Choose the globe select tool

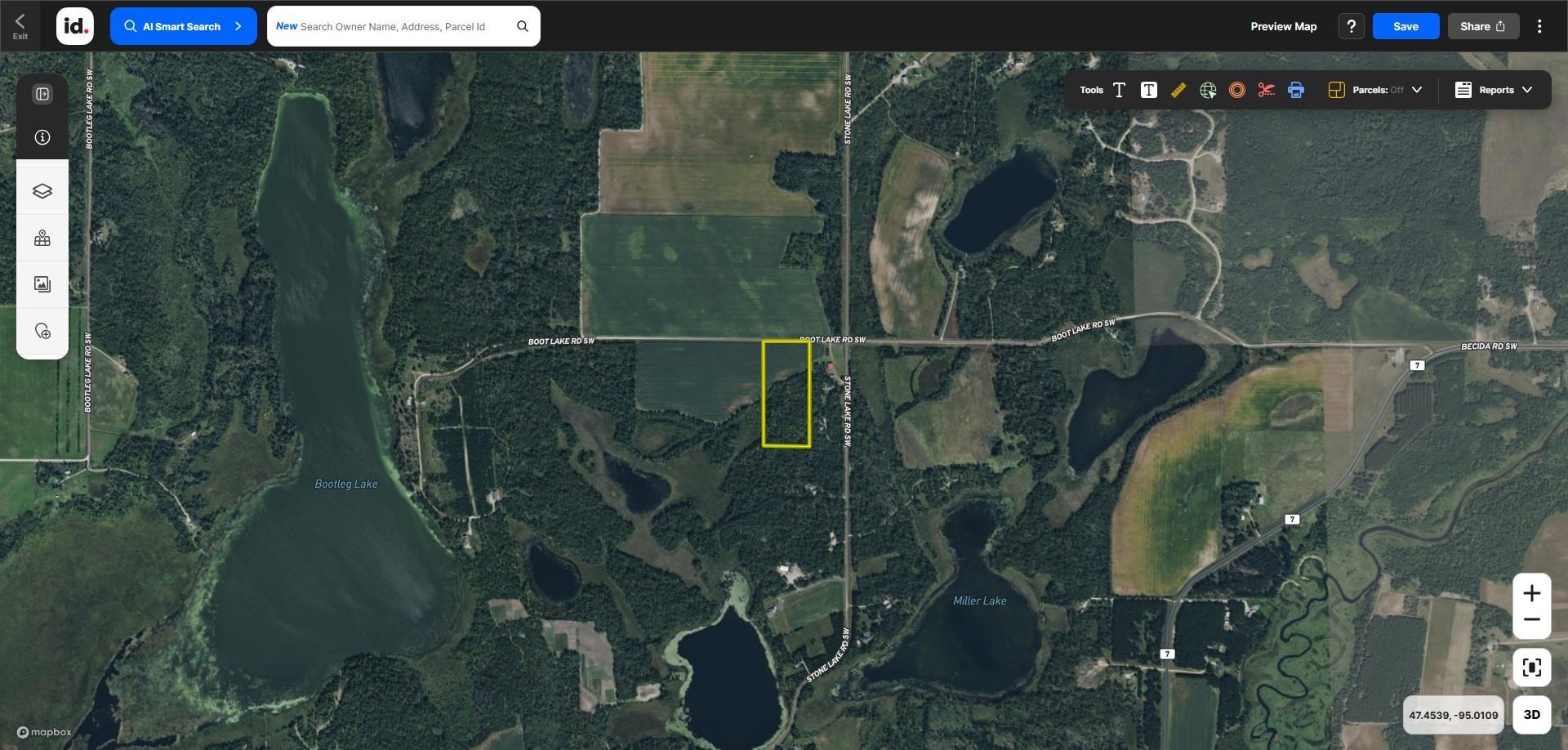(x=1208, y=90)
